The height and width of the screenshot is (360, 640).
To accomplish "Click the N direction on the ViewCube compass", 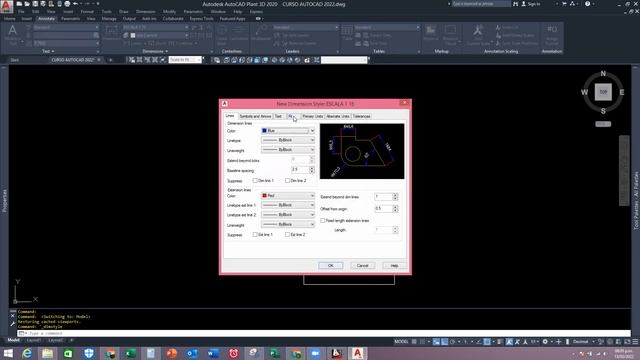I will [603, 73].
